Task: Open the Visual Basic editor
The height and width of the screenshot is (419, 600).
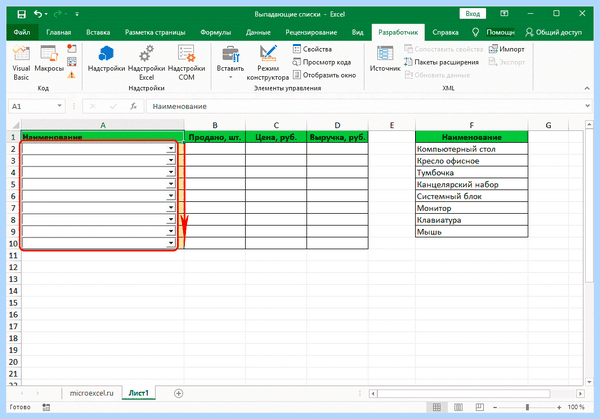Action: (x=21, y=63)
